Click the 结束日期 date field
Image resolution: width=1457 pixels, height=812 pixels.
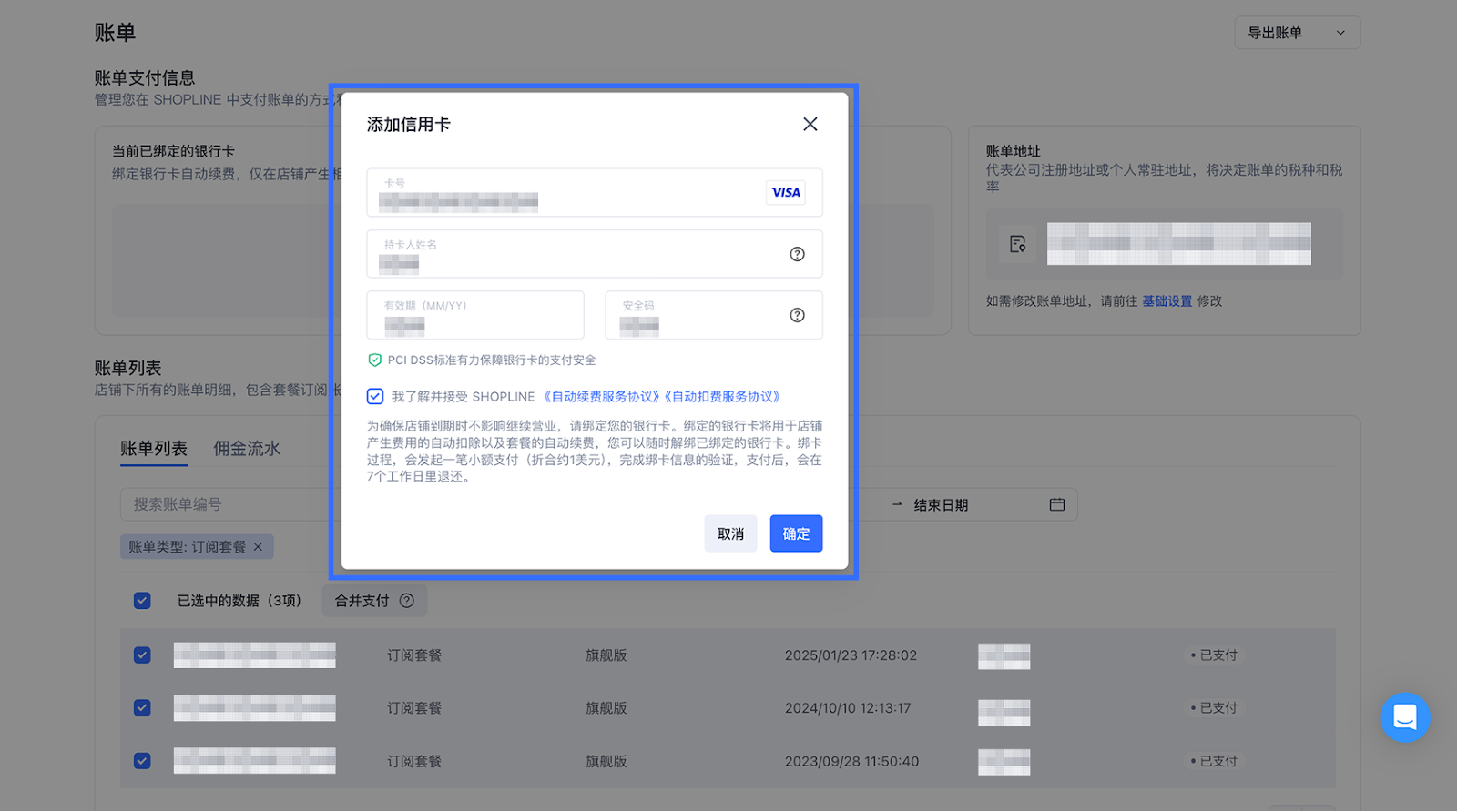[941, 505]
